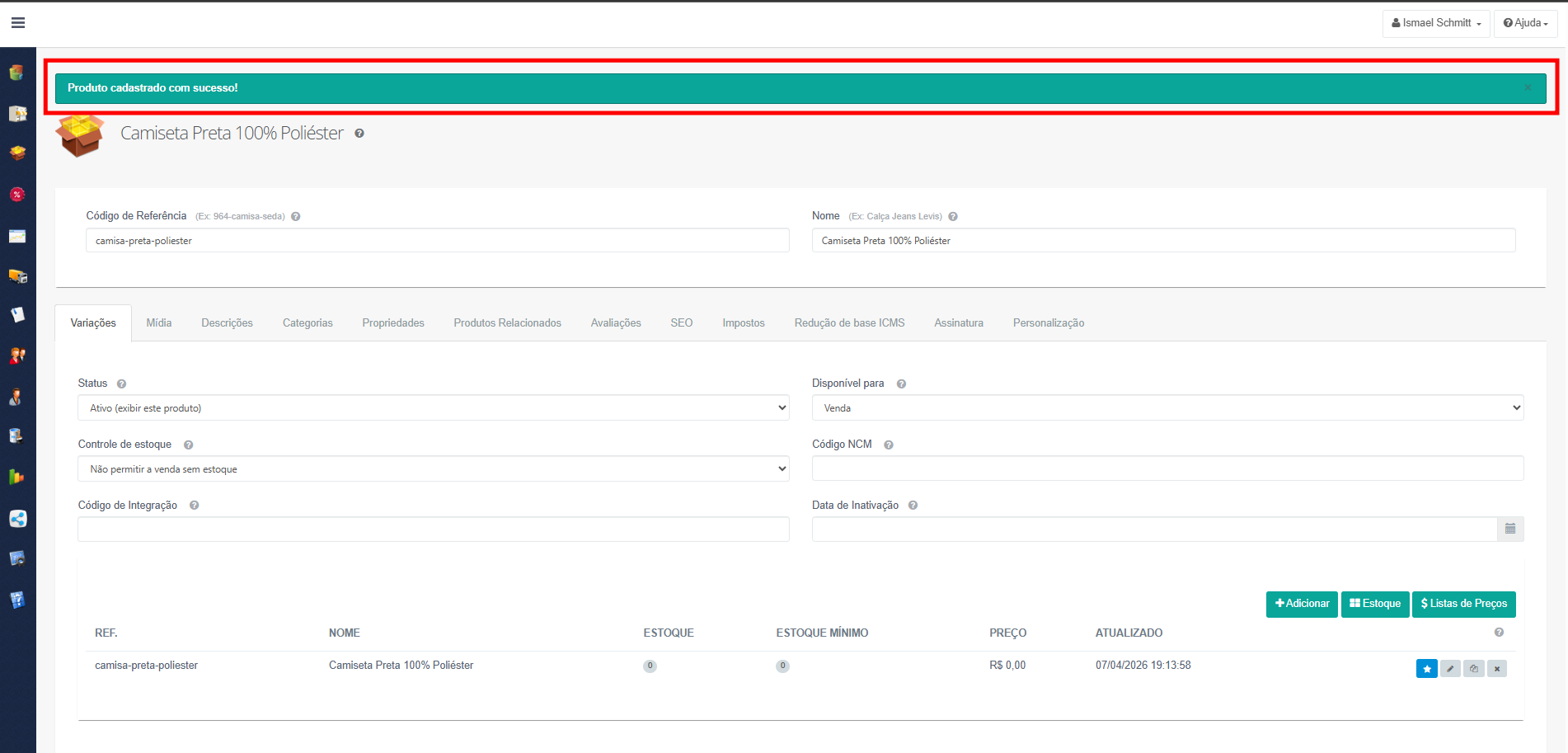Open the delivery truck icon in the sidebar
The width and height of the screenshot is (1568, 753).
tap(17, 276)
